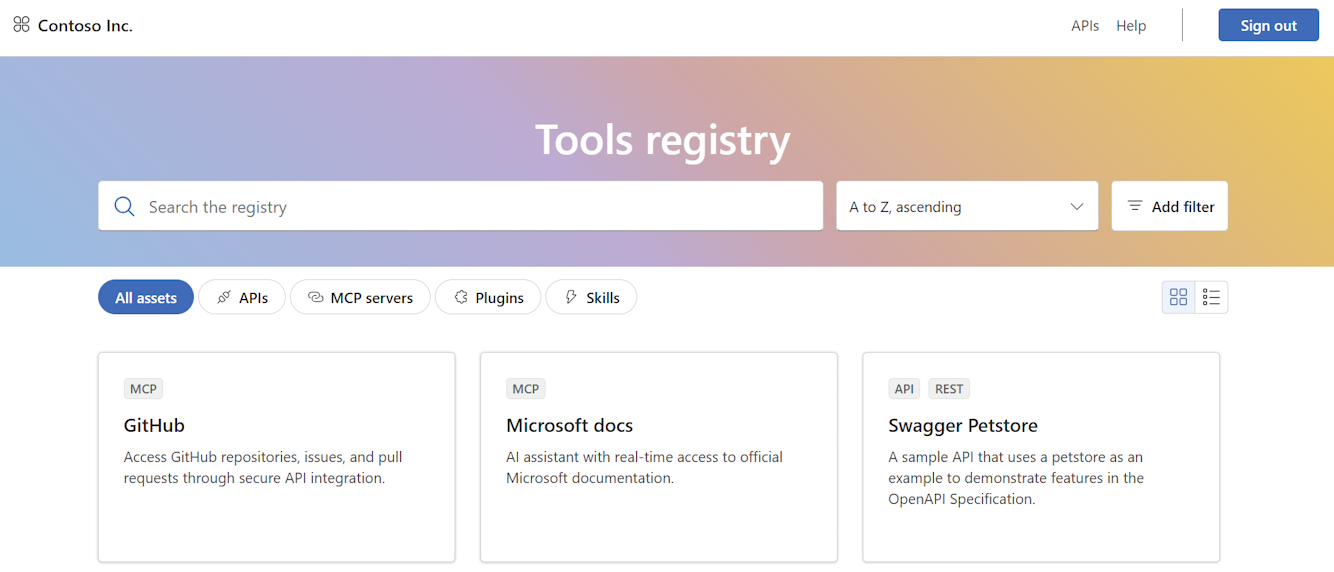
Task: Click the MCP servers cloud icon
Action: [x=315, y=297]
